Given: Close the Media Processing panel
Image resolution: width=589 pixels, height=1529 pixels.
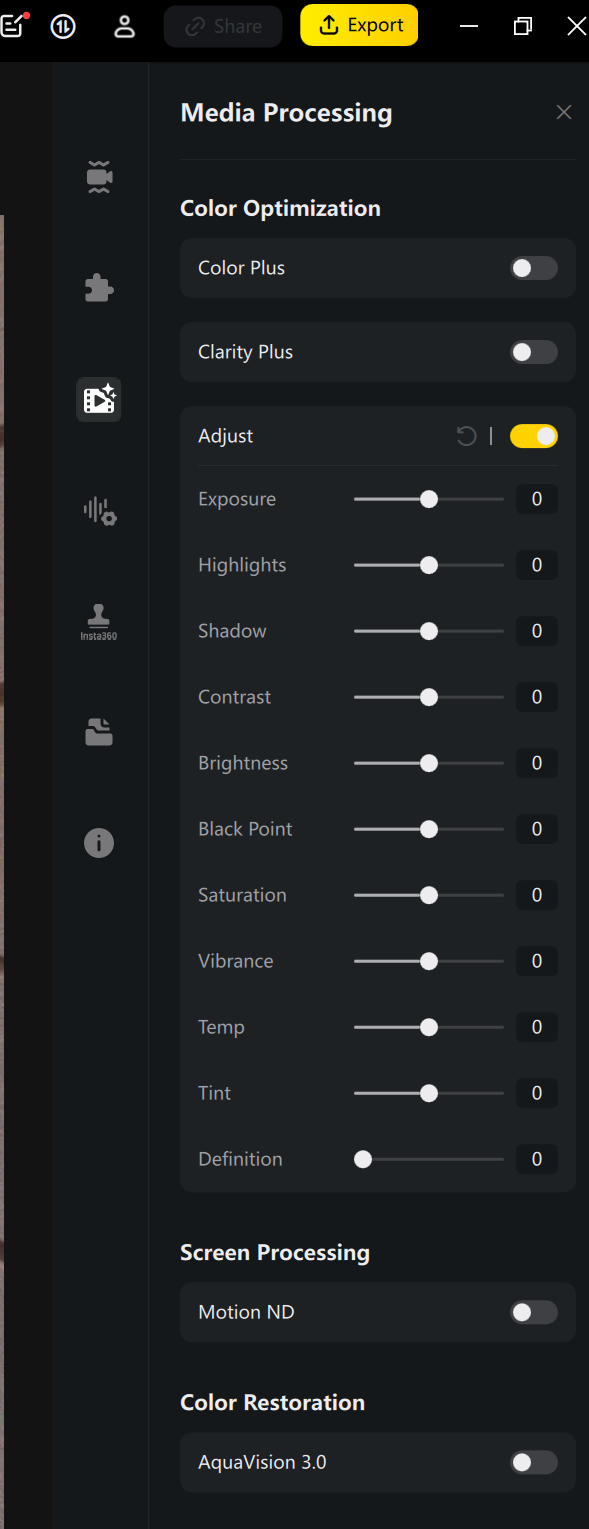Looking at the screenshot, I should (x=564, y=112).
